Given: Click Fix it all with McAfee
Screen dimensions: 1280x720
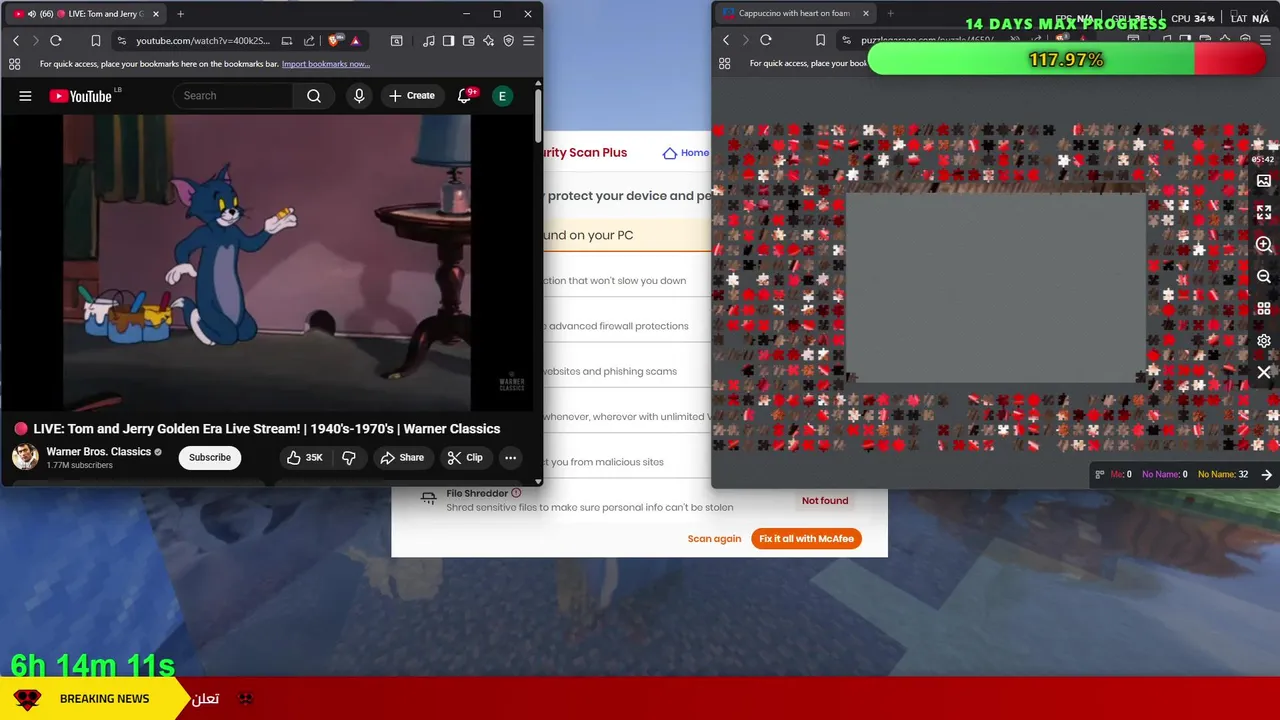Looking at the screenshot, I should 806,539.
